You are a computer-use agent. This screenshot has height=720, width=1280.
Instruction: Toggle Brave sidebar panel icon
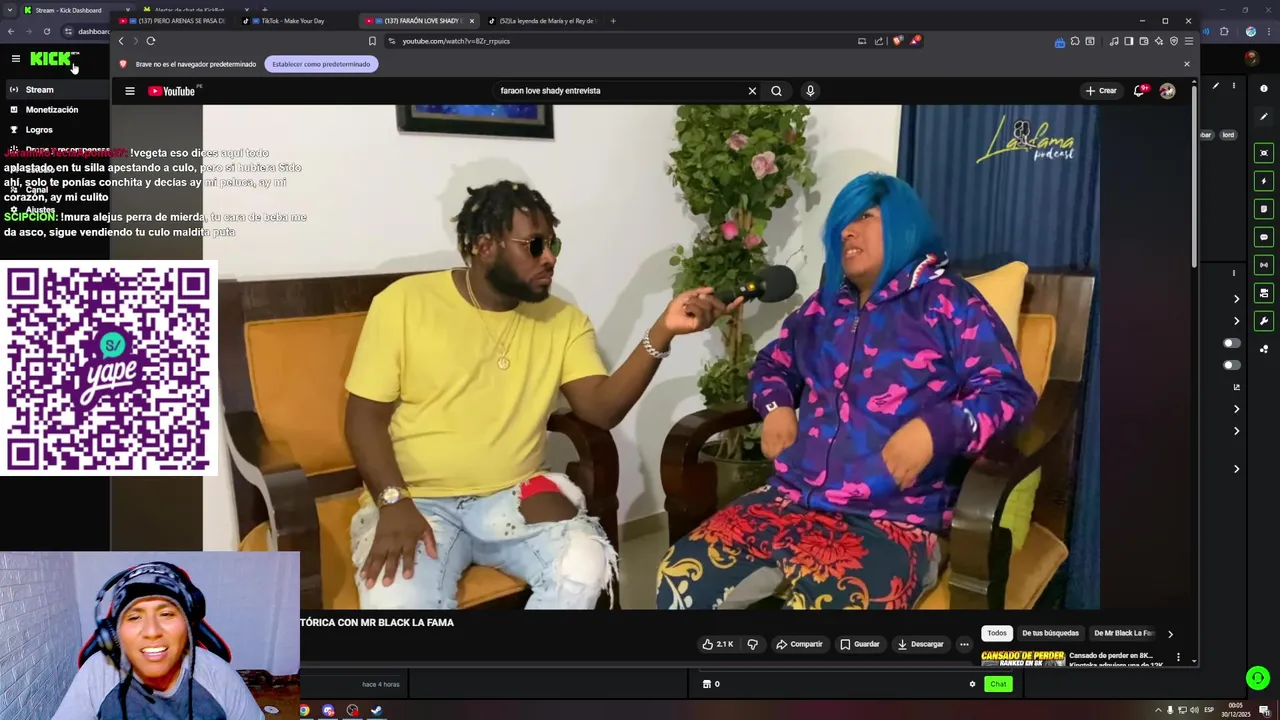click(1129, 41)
